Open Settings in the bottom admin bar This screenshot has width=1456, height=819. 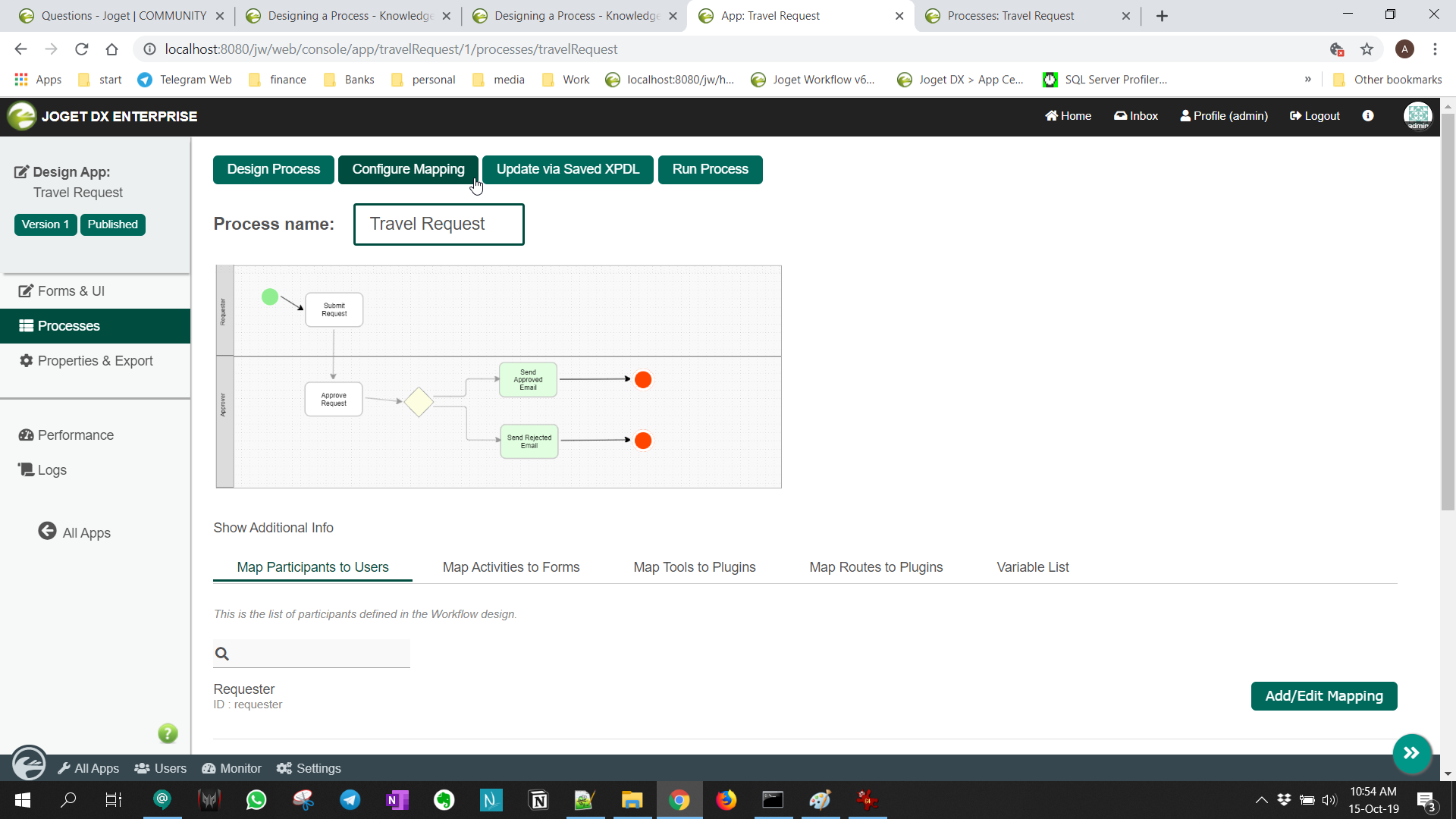click(309, 768)
